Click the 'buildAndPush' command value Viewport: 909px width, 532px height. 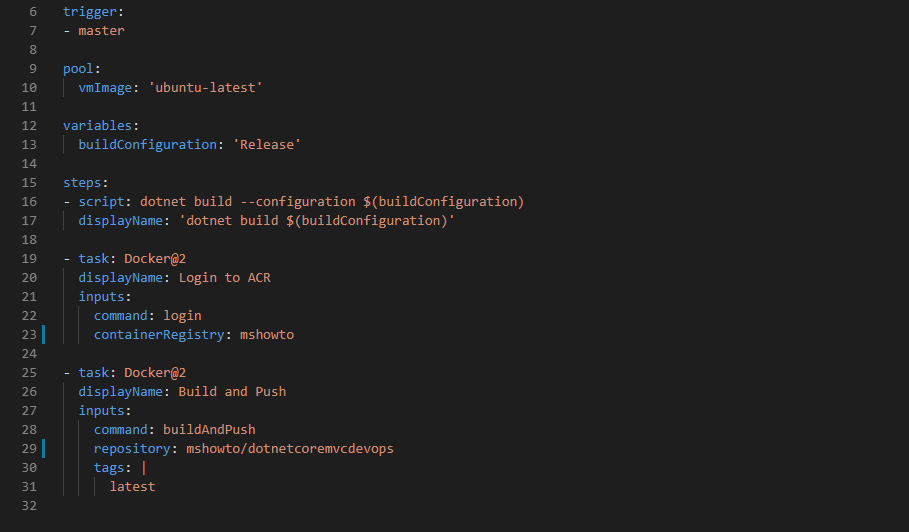209,429
